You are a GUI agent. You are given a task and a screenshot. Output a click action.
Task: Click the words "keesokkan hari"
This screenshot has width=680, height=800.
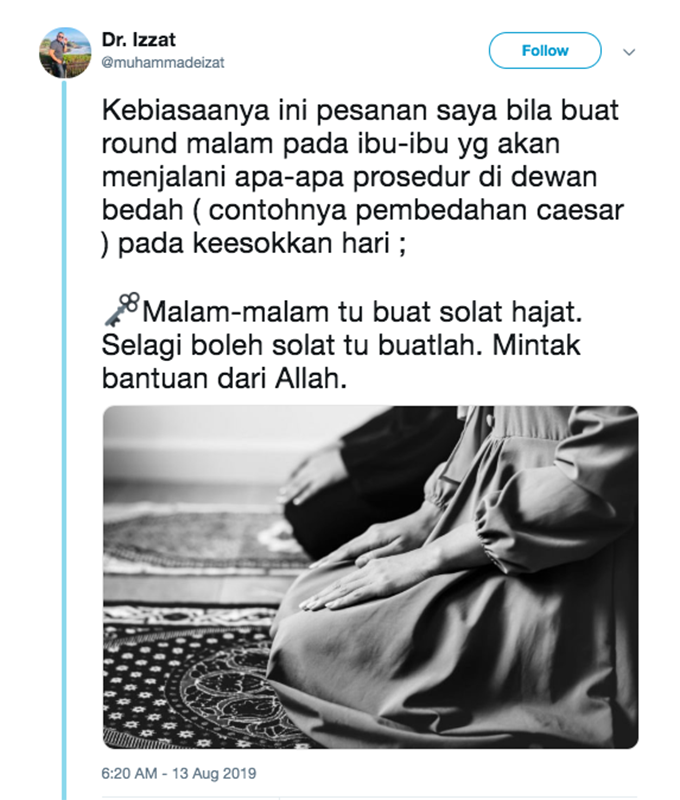[291, 243]
